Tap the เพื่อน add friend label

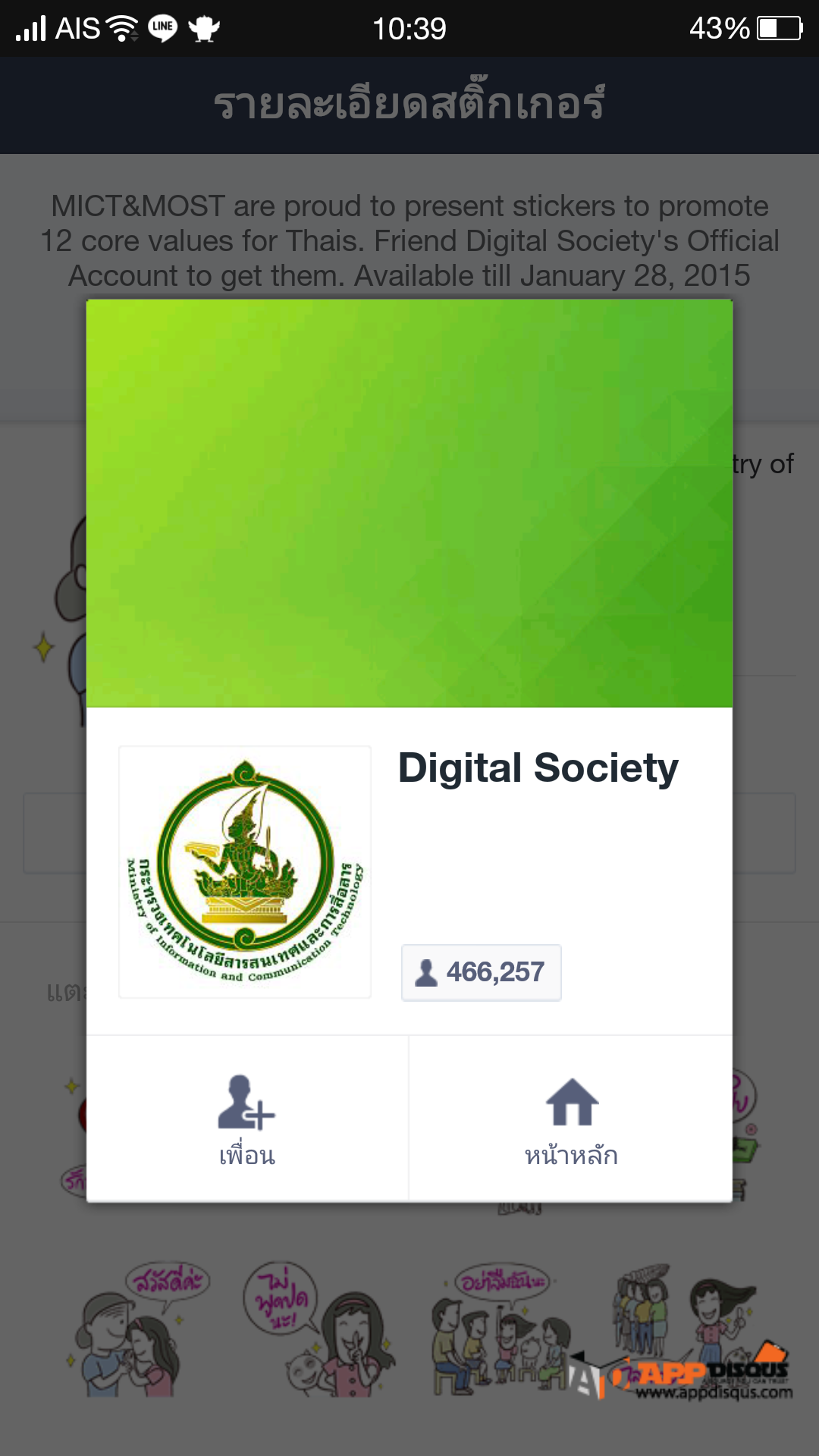click(247, 1156)
